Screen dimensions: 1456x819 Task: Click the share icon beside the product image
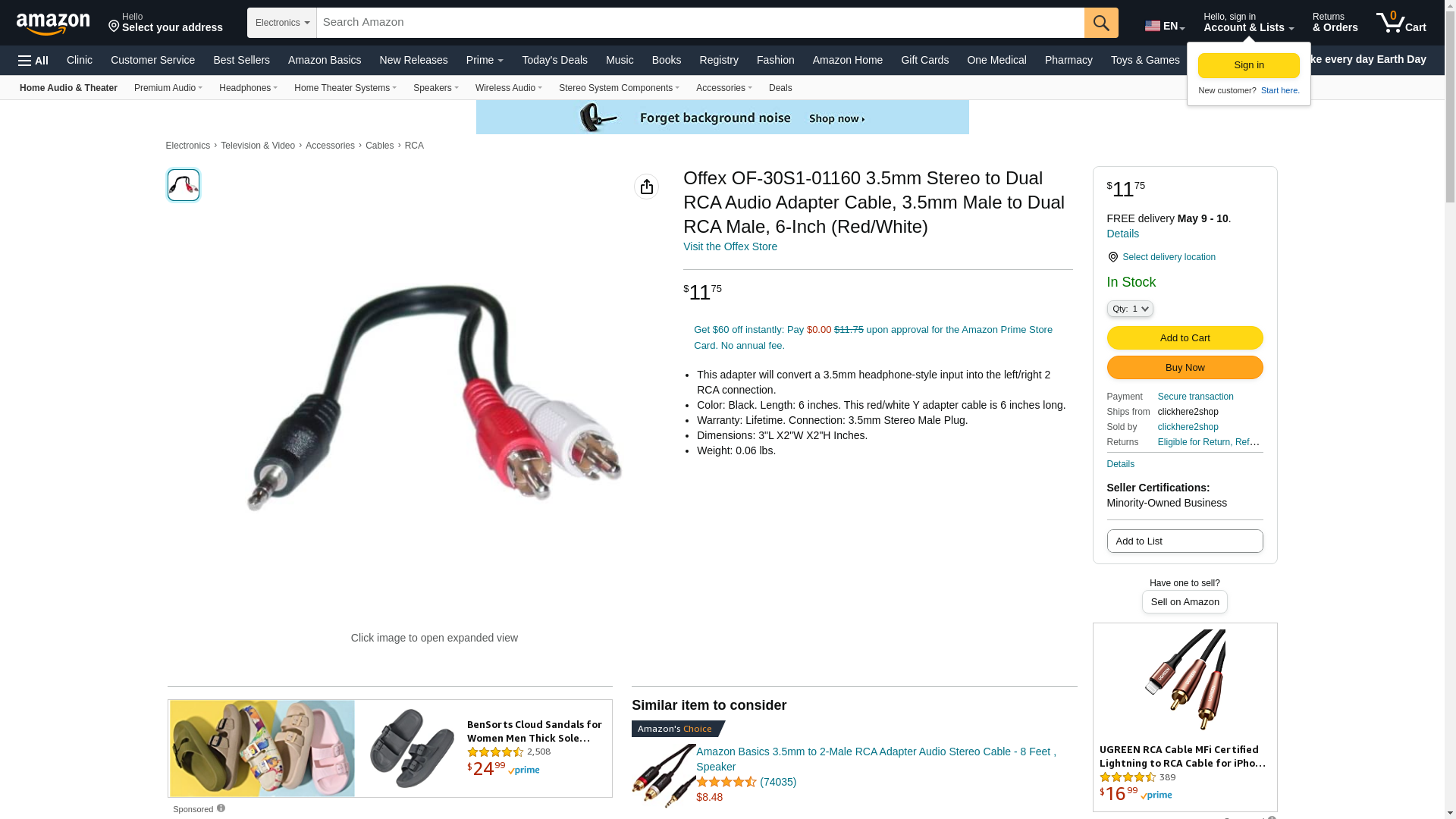646,187
